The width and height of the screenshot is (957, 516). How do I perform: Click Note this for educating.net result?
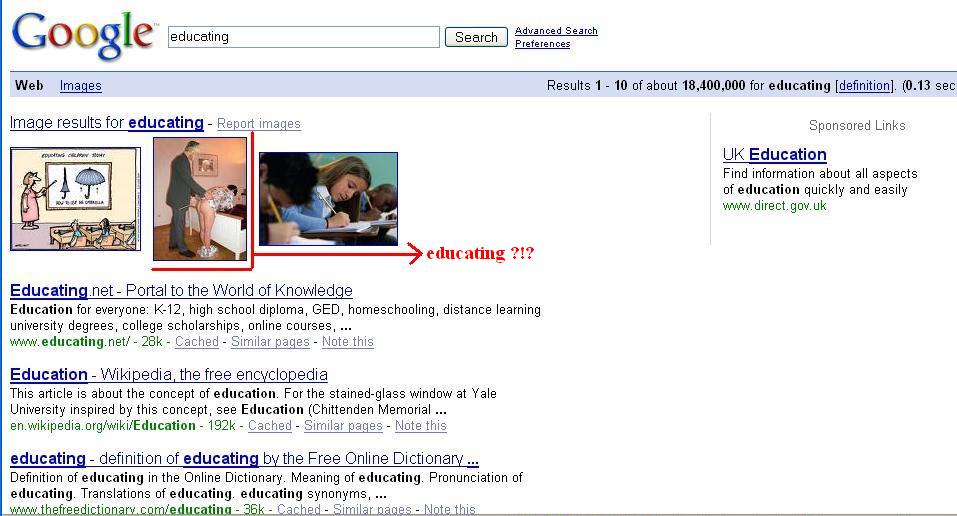coord(347,342)
